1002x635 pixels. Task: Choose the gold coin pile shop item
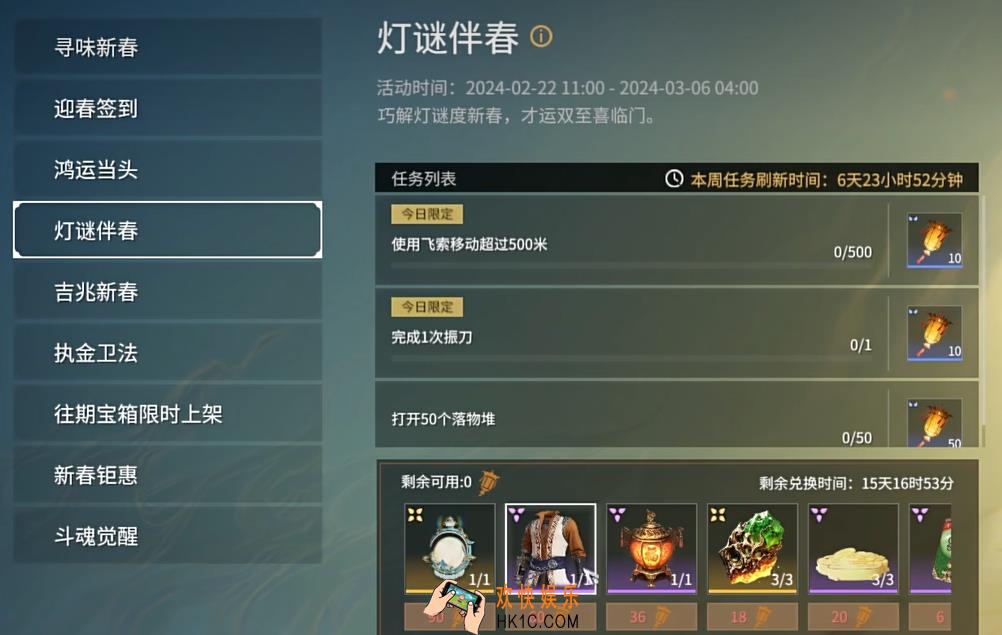(x=853, y=549)
